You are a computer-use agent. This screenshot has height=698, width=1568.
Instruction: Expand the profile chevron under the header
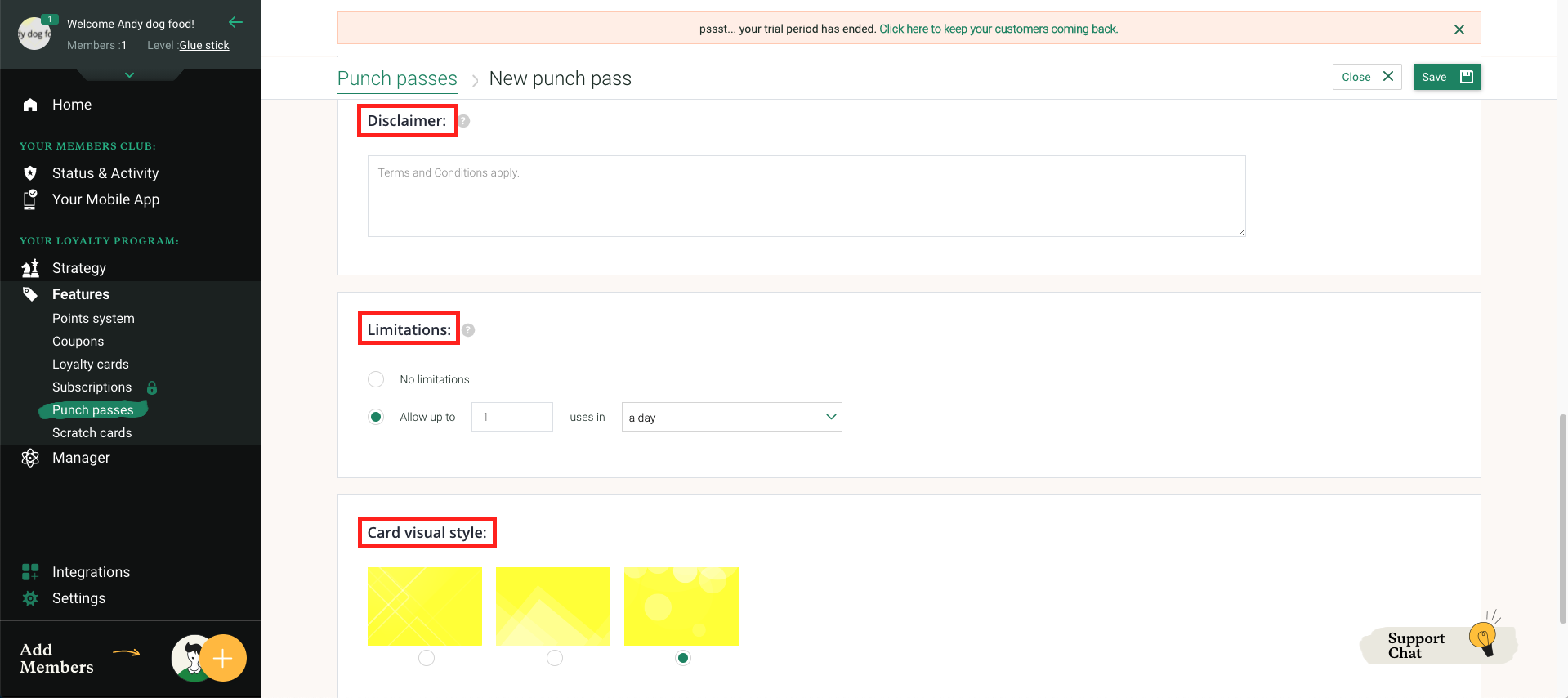(129, 75)
